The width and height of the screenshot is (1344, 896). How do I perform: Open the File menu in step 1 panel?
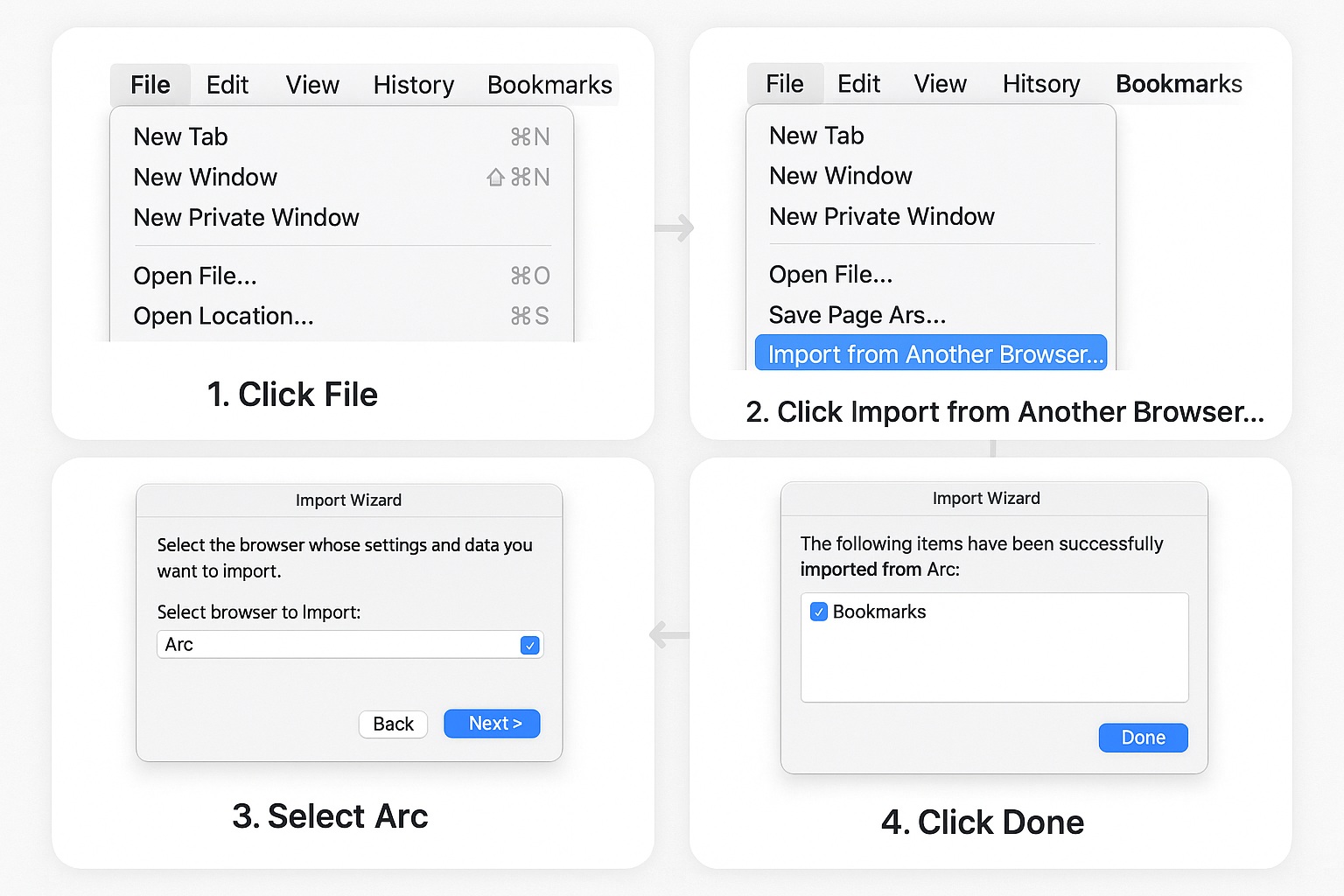coord(150,85)
